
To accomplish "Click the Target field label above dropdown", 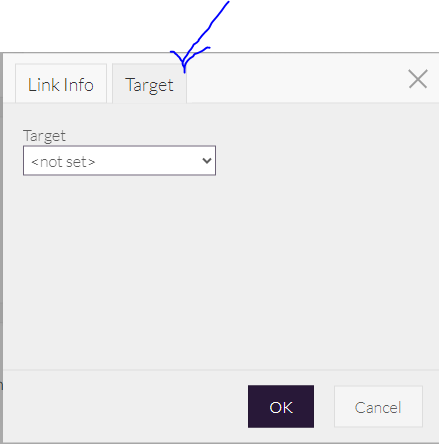I will pyautogui.click(x=44, y=136).
